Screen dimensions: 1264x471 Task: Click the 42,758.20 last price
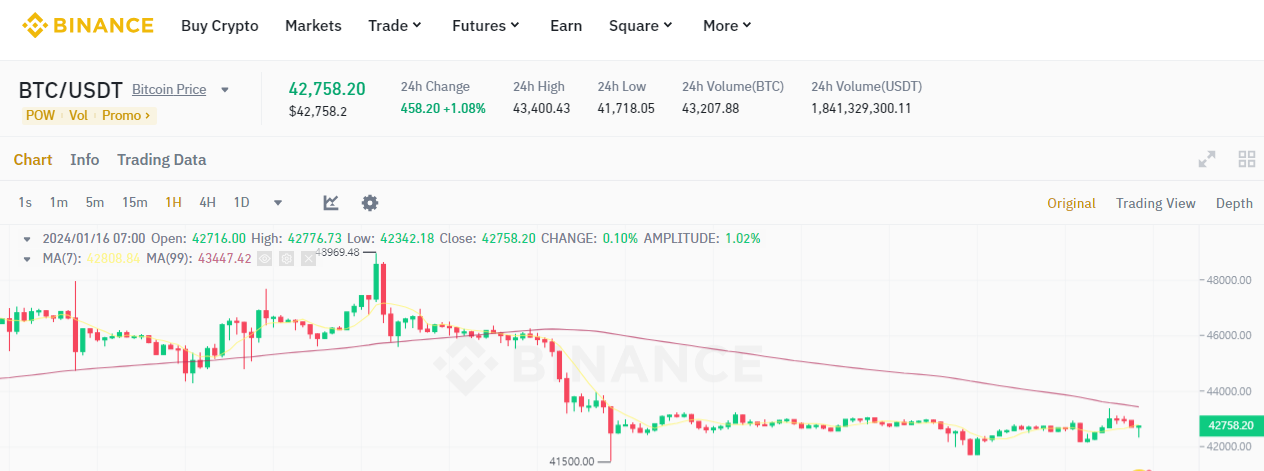tap(327, 88)
